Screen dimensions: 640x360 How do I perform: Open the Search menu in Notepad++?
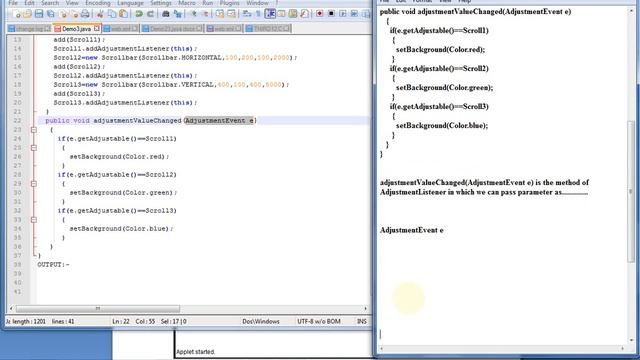(x=50, y=3)
